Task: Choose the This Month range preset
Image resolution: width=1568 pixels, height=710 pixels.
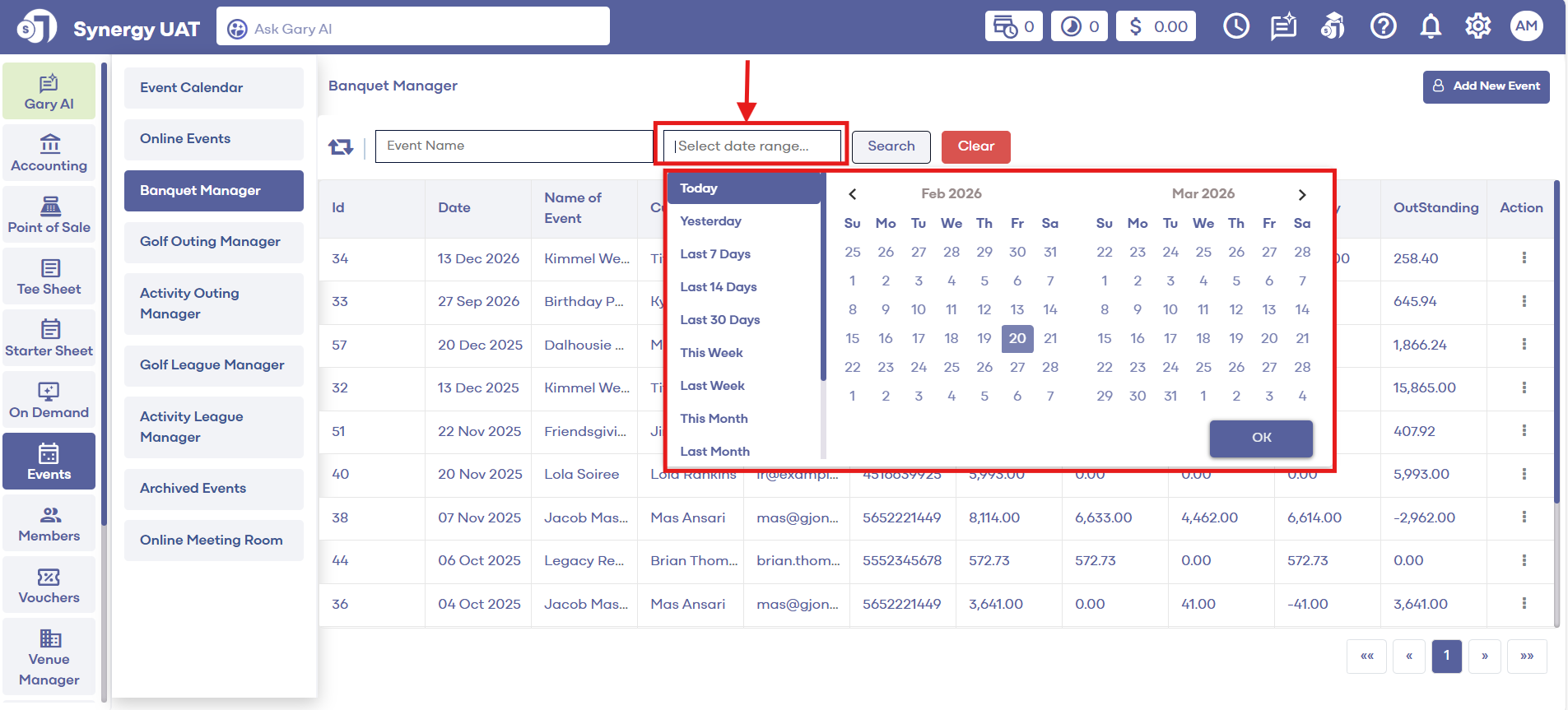Action: pyautogui.click(x=714, y=419)
